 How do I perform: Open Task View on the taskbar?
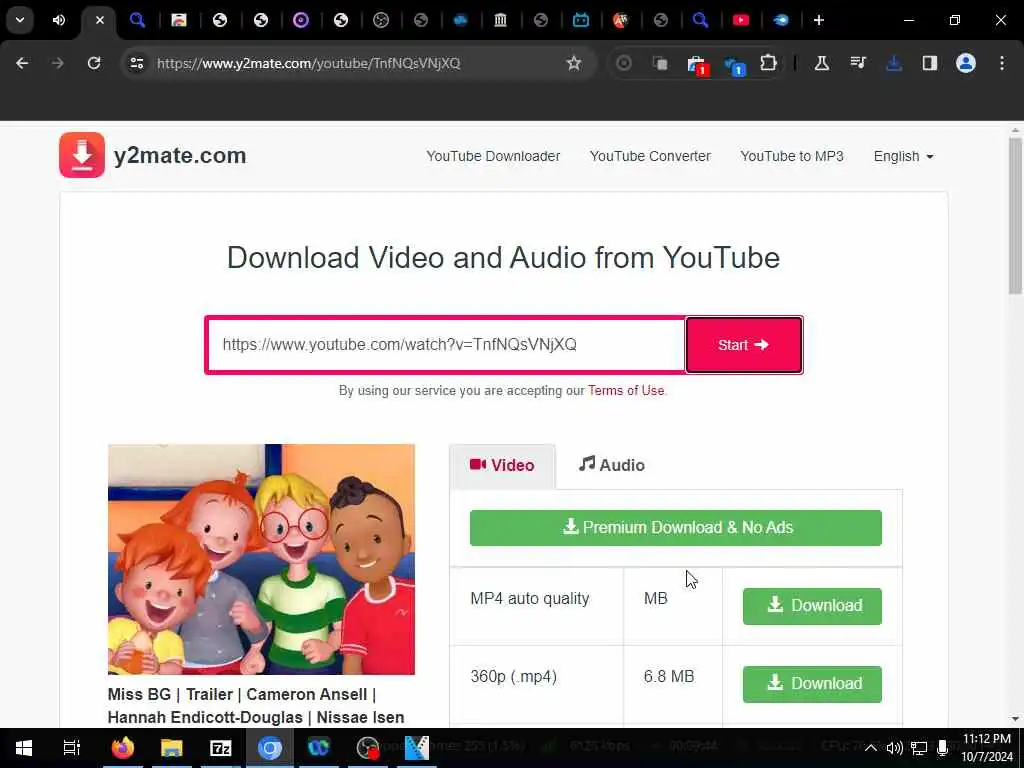71,748
